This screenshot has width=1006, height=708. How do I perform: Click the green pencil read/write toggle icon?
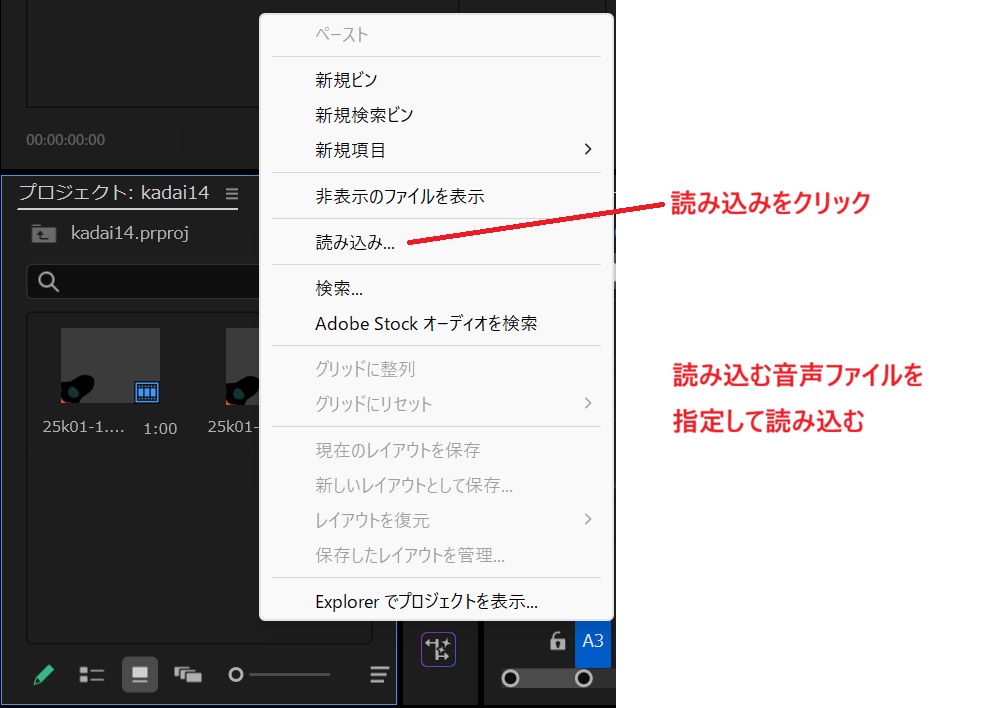tap(43, 675)
